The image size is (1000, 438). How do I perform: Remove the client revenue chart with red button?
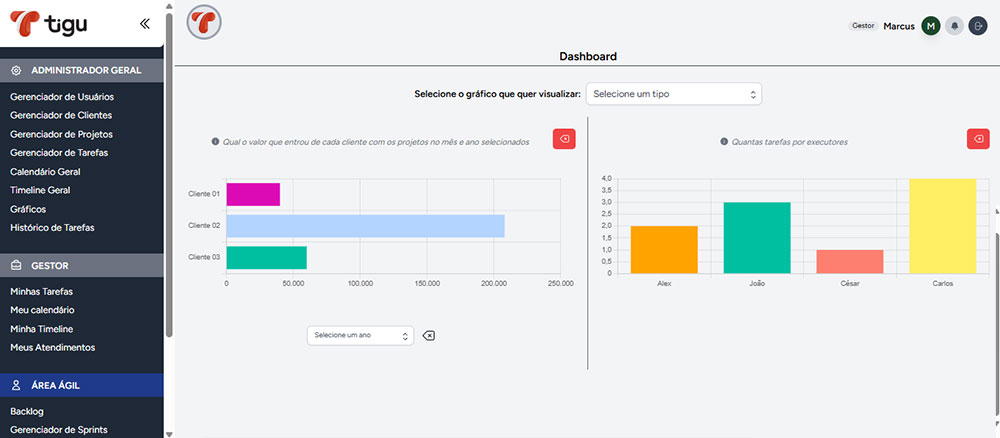click(x=564, y=139)
